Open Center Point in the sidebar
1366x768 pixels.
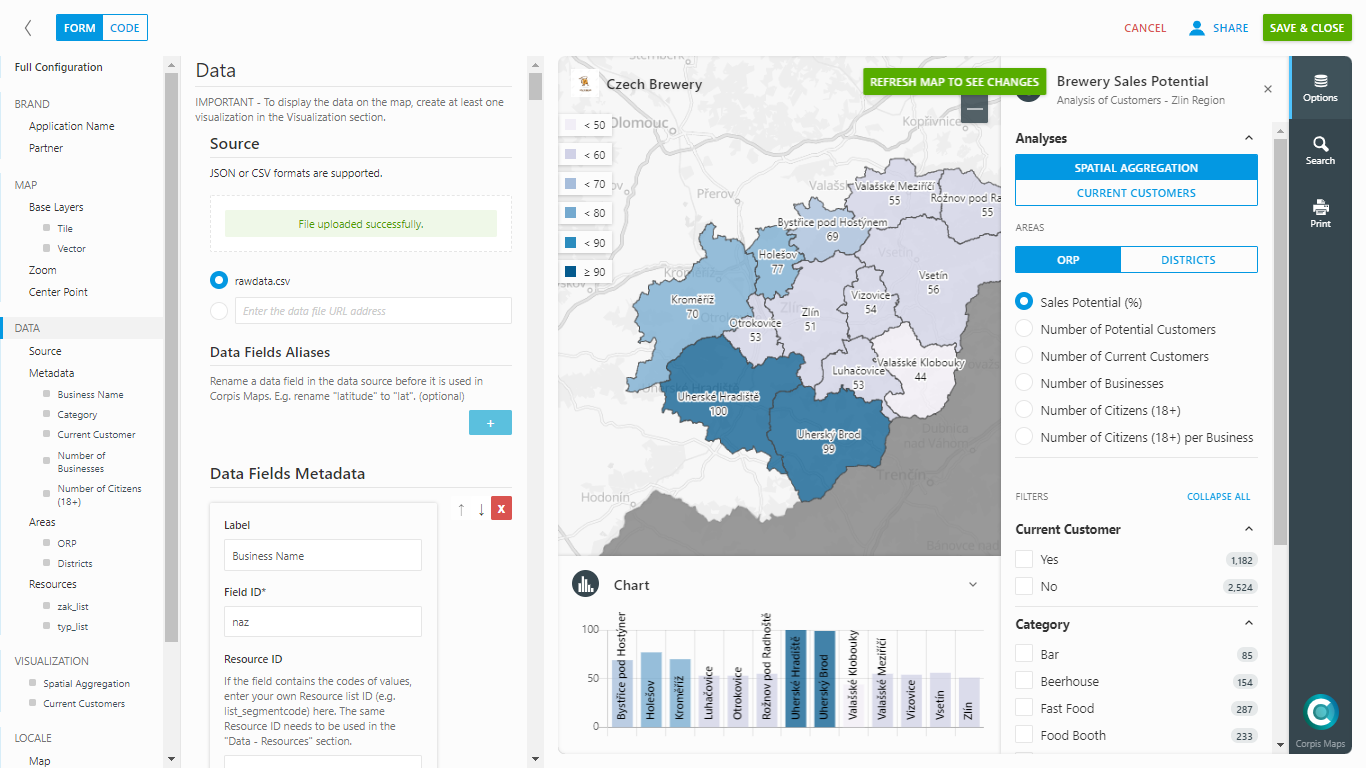[x=58, y=292]
